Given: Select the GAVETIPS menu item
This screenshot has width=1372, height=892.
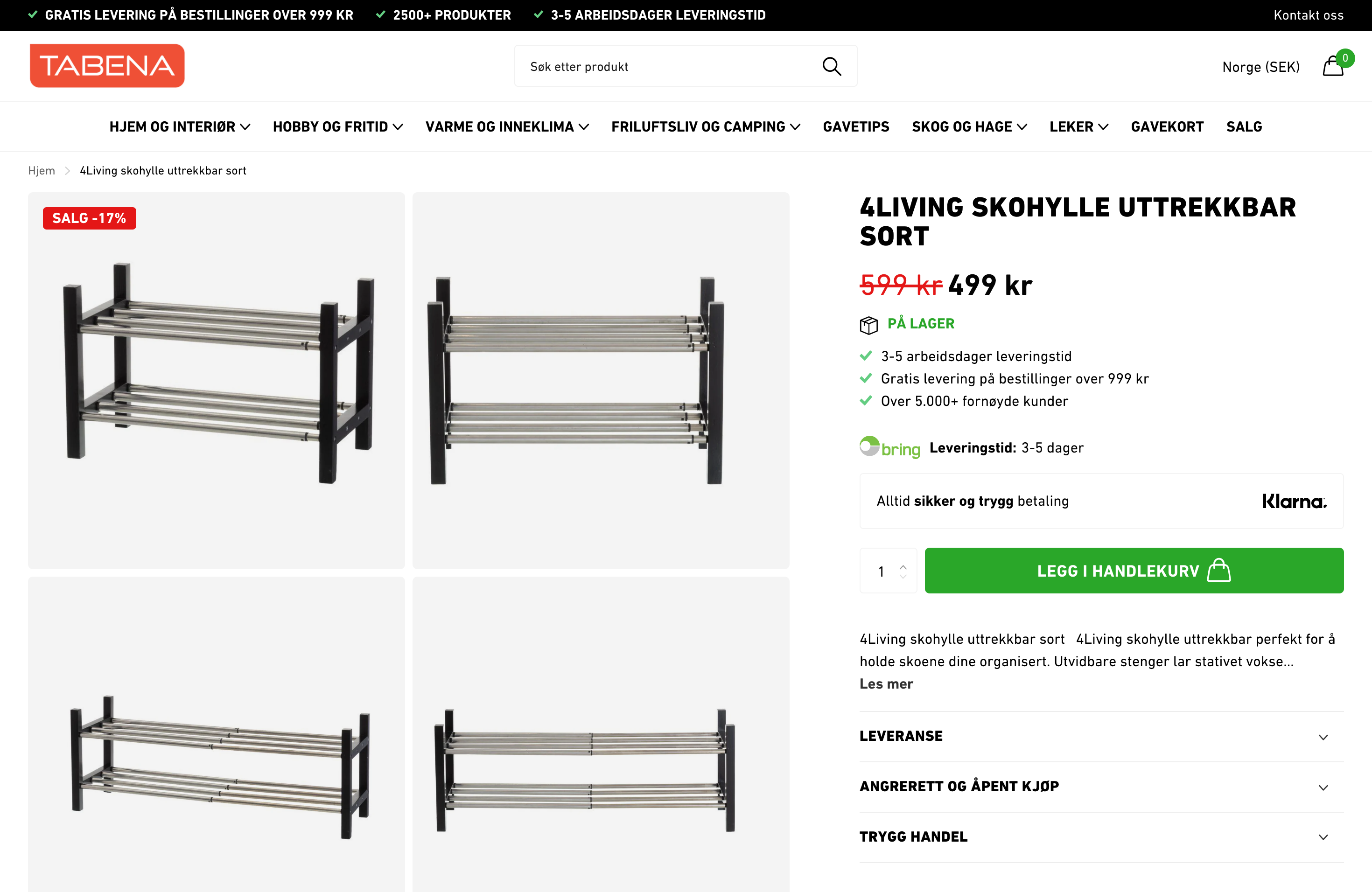Looking at the screenshot, I should (x=855, y=126).
